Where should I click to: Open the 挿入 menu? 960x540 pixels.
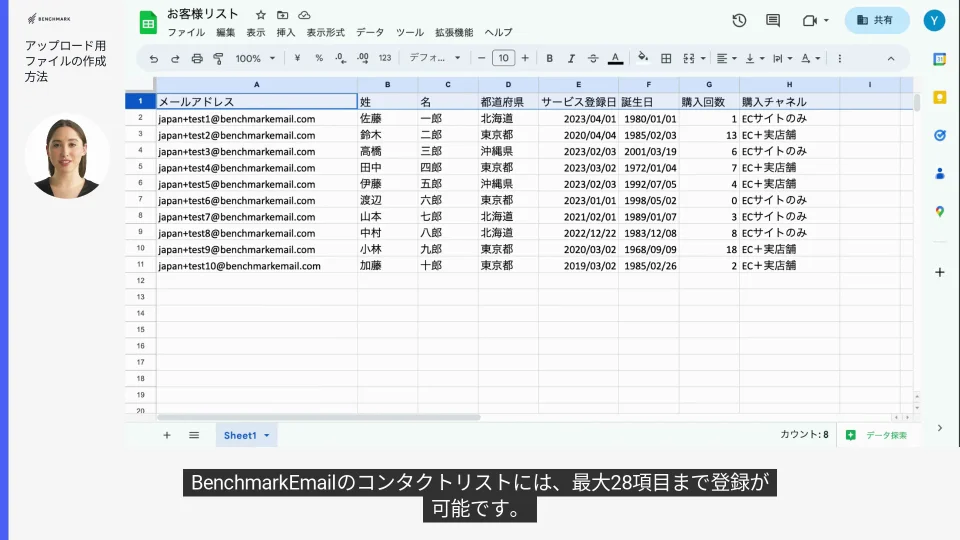point(285,32)
